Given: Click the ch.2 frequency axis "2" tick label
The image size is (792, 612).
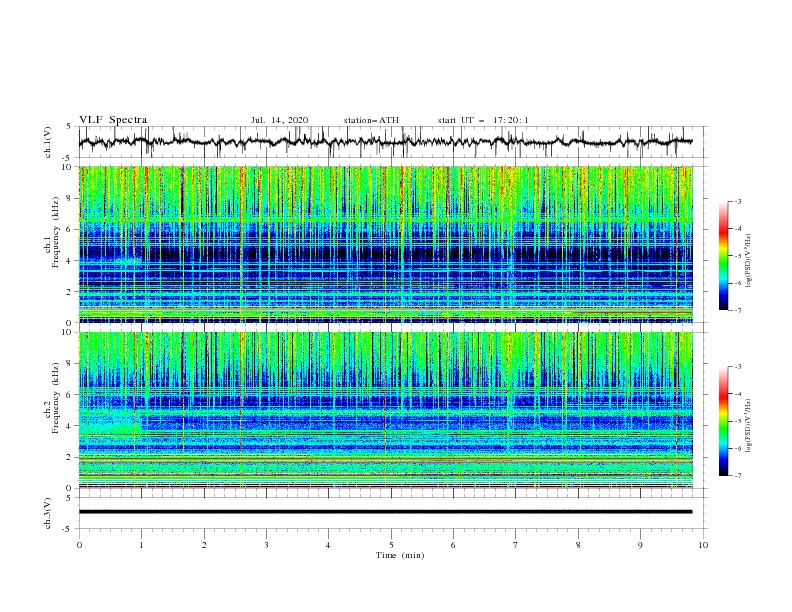Looking at the screenshot, I should click(x=70, y=457).
